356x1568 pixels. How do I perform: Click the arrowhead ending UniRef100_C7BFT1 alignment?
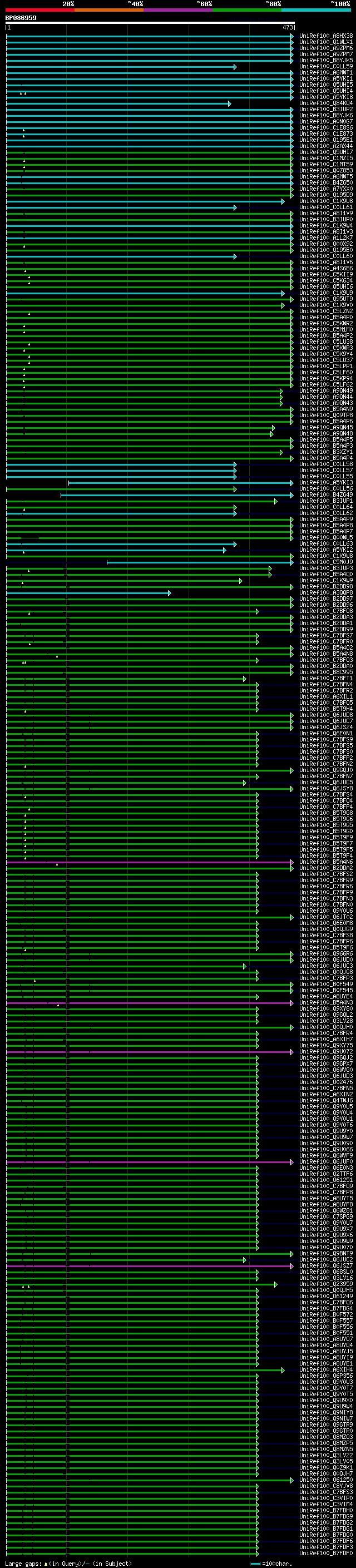pos(245,679)
